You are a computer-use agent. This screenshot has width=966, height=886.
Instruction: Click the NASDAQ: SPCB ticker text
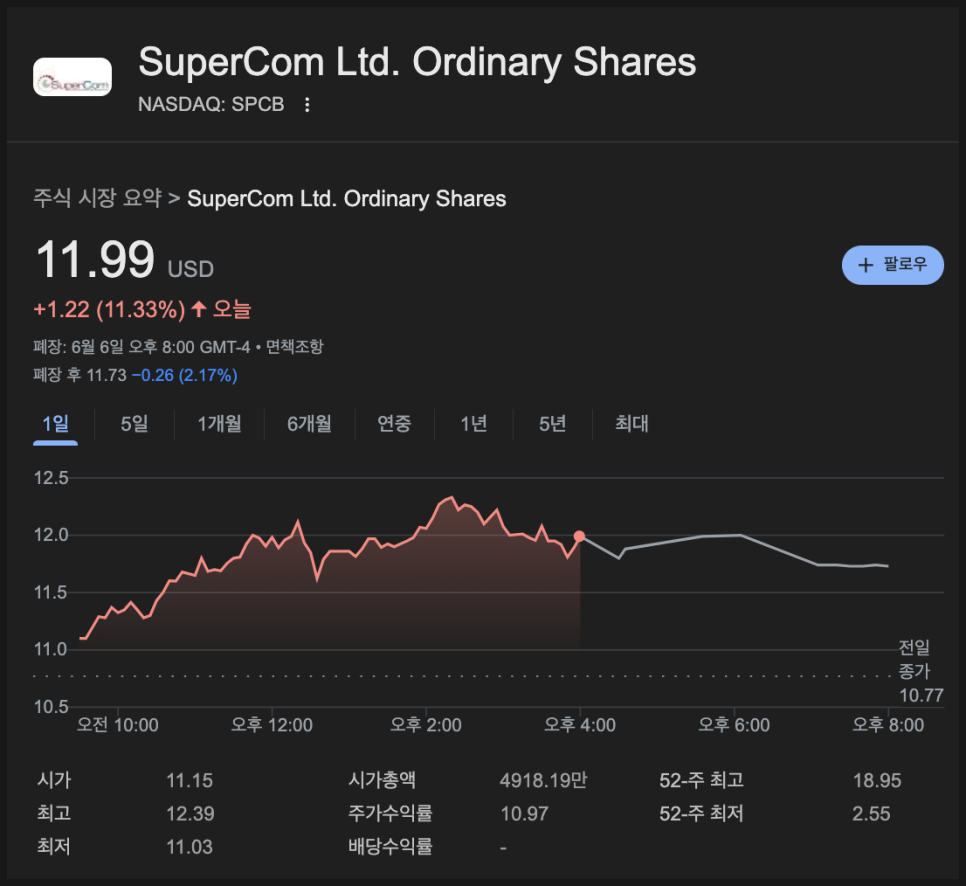[211, 105]
